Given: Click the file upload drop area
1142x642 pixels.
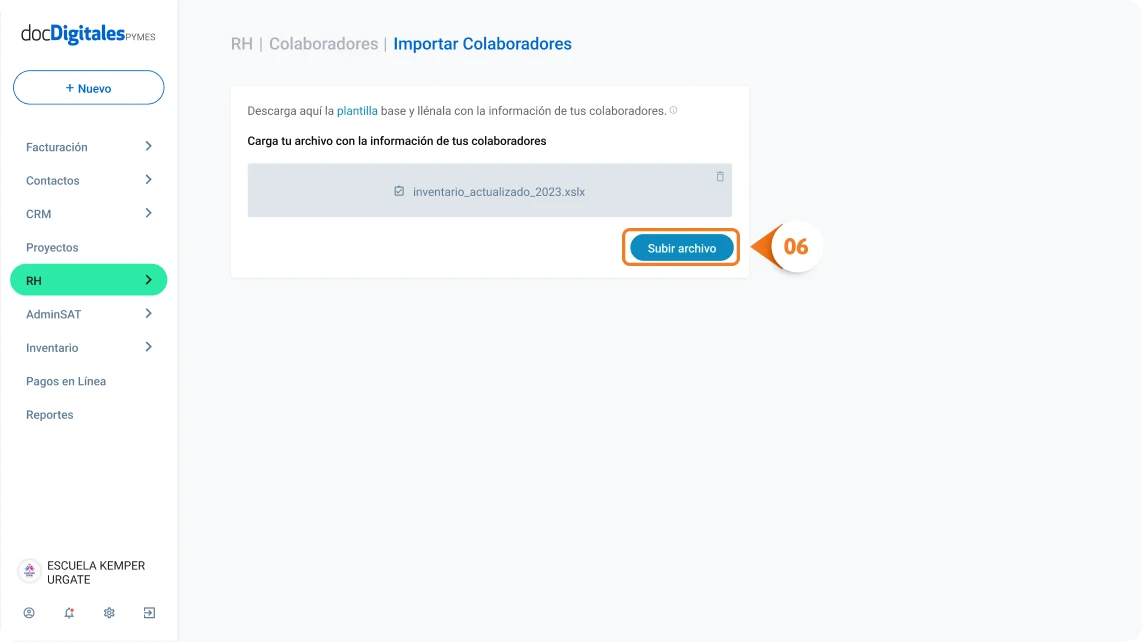Looking at the screenshot, I should click(489, 190).
